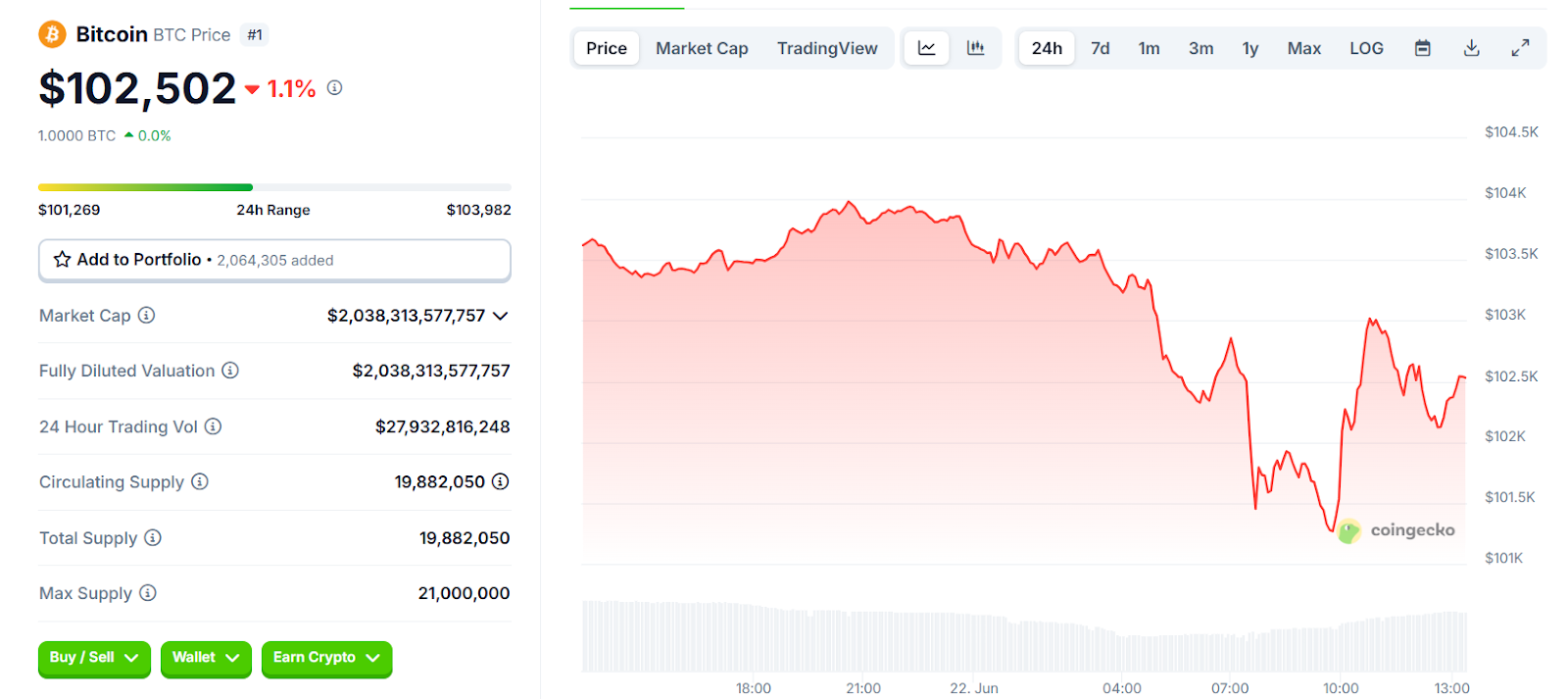
Task: Click the volume bars below the chart
Action: 1024,636
